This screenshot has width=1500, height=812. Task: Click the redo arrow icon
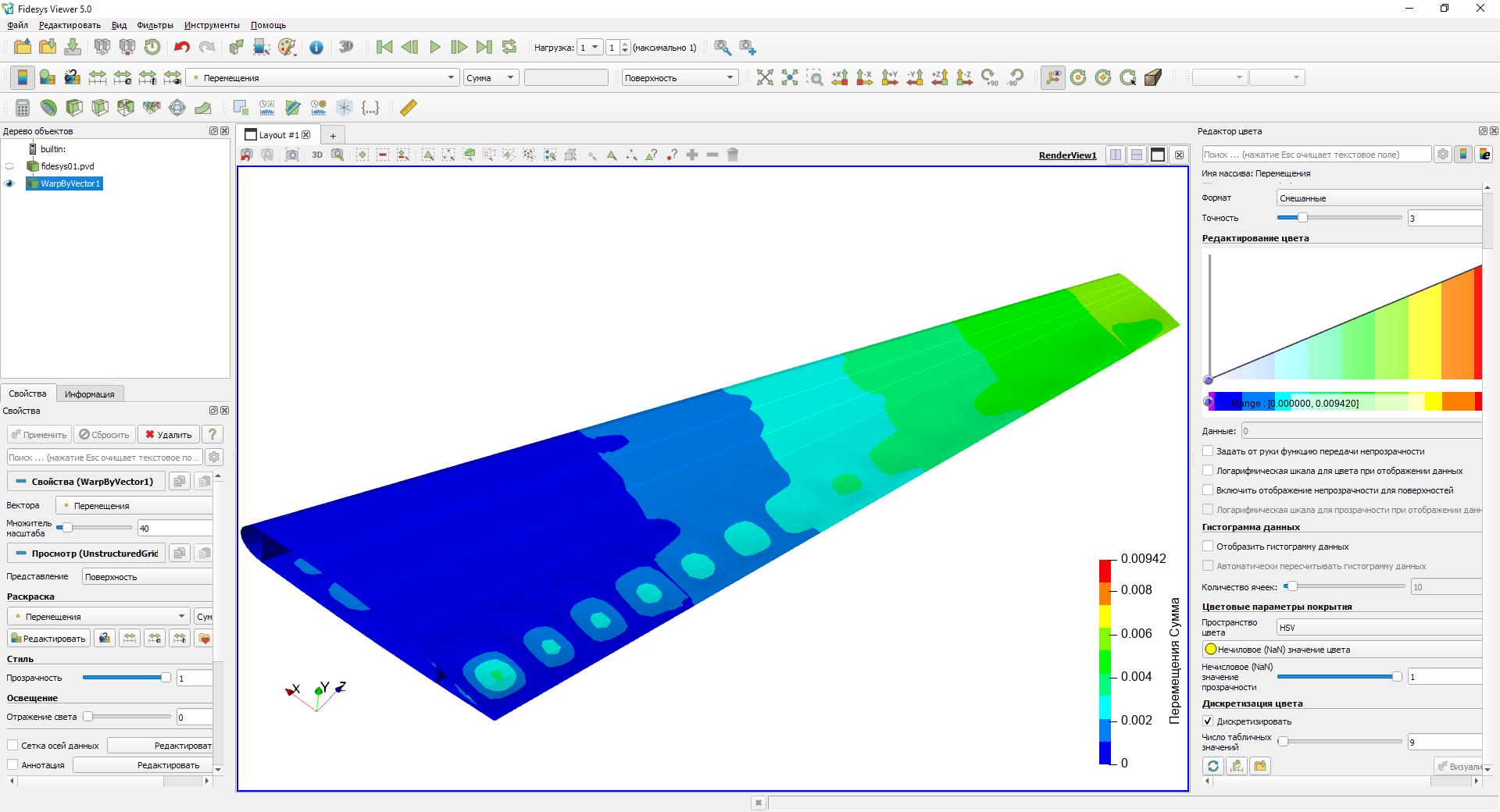pos(207,47)
